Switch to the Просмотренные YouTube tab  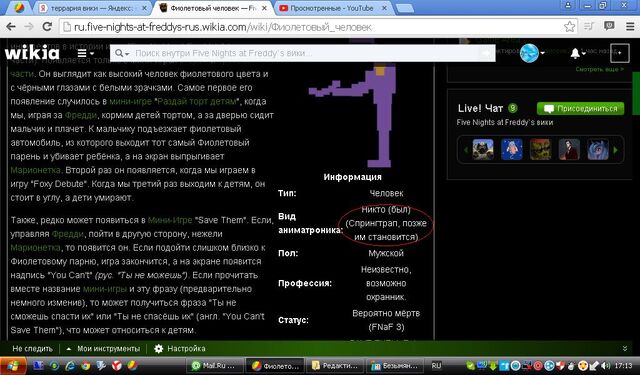click(x=332, y=8)
